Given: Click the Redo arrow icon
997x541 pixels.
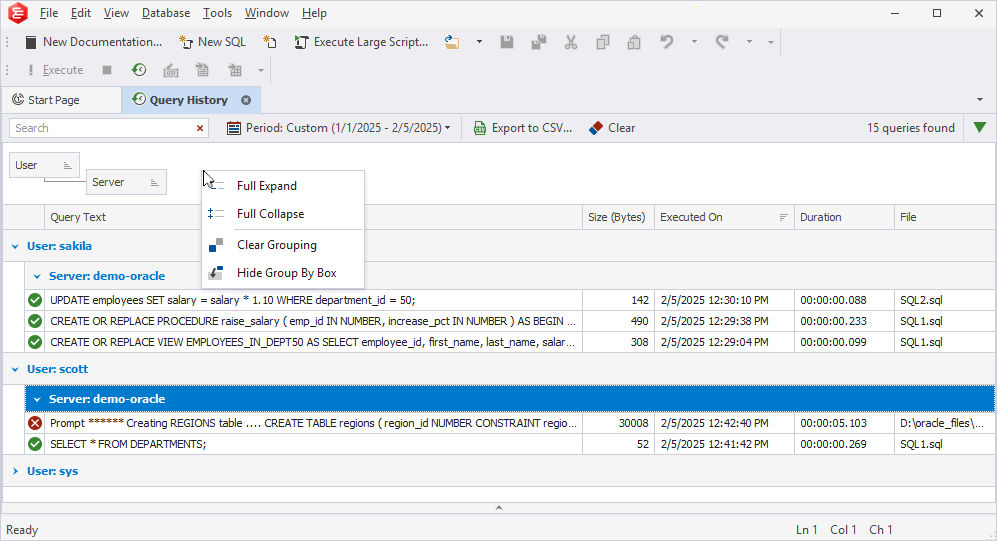Looking at the screenshot, I should pyautogui.click(x=722, y=42).
